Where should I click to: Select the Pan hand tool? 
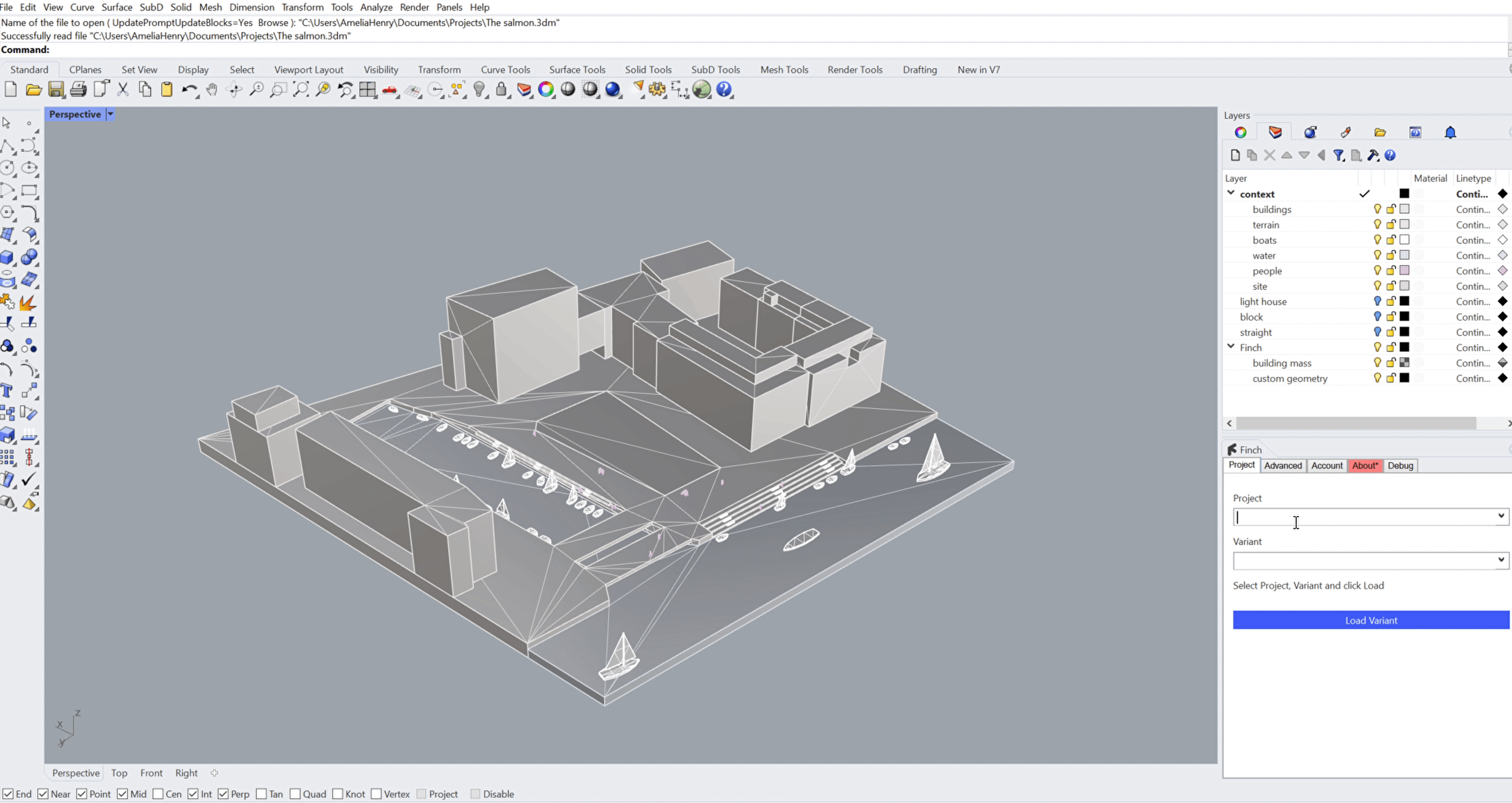(x=212, y=89)
